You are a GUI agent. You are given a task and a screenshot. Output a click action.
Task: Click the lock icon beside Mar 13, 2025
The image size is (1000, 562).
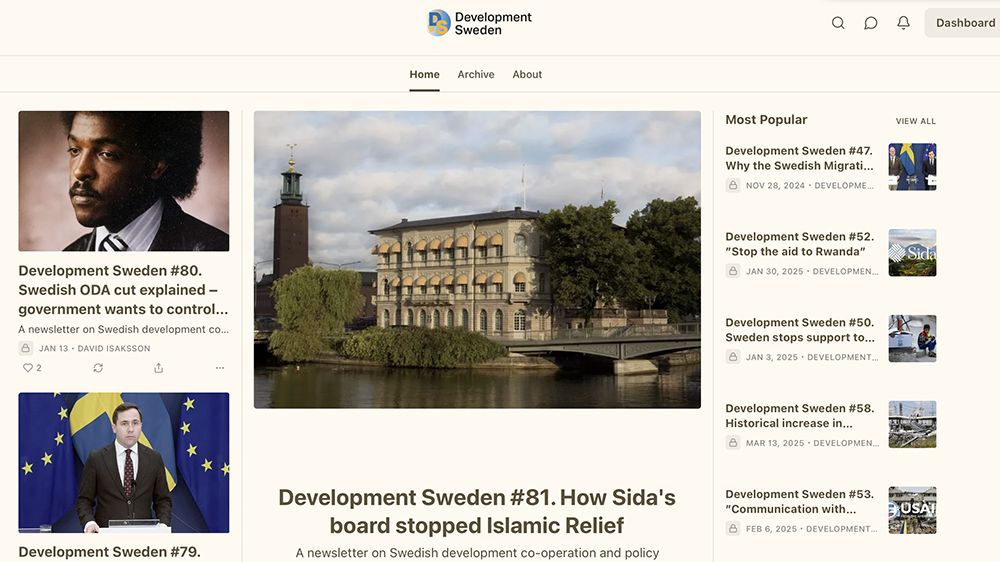[x=733, y=443]
